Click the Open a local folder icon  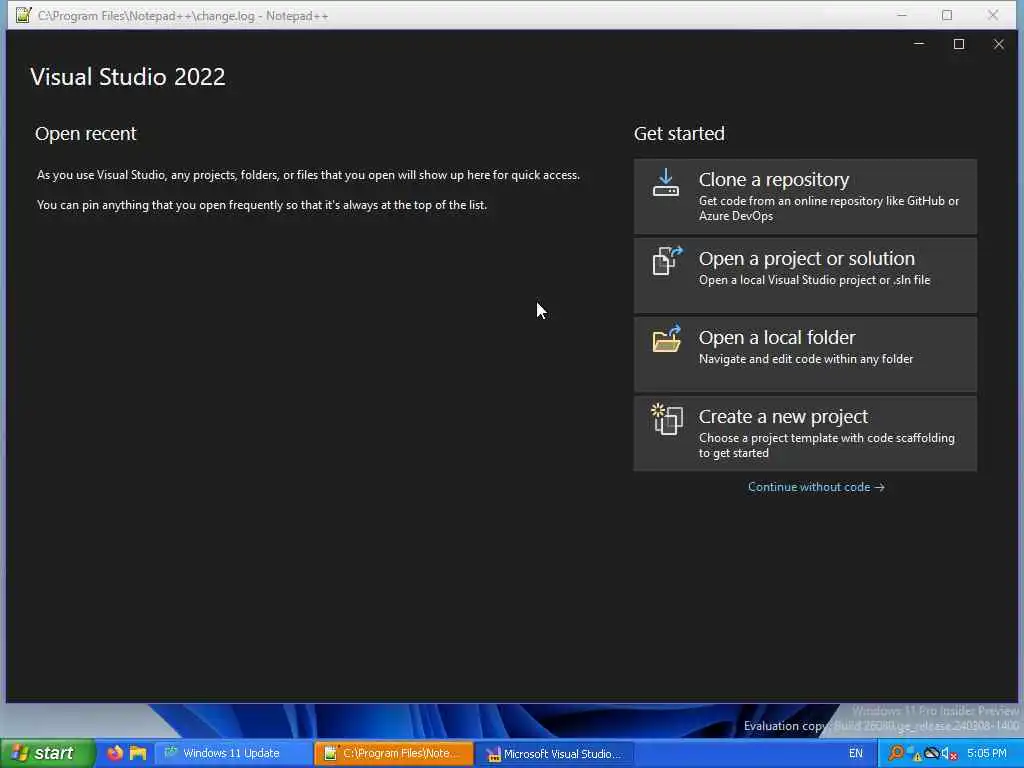pos(667,340)
